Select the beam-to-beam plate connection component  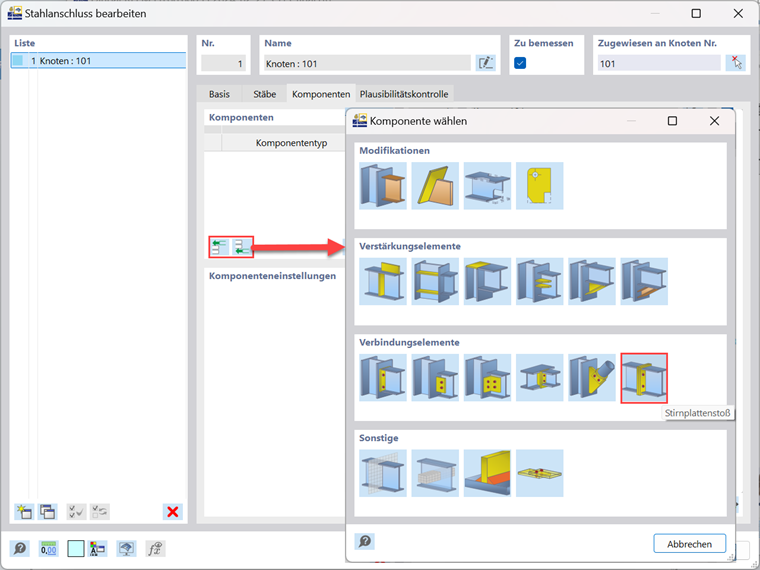(539, 378)
